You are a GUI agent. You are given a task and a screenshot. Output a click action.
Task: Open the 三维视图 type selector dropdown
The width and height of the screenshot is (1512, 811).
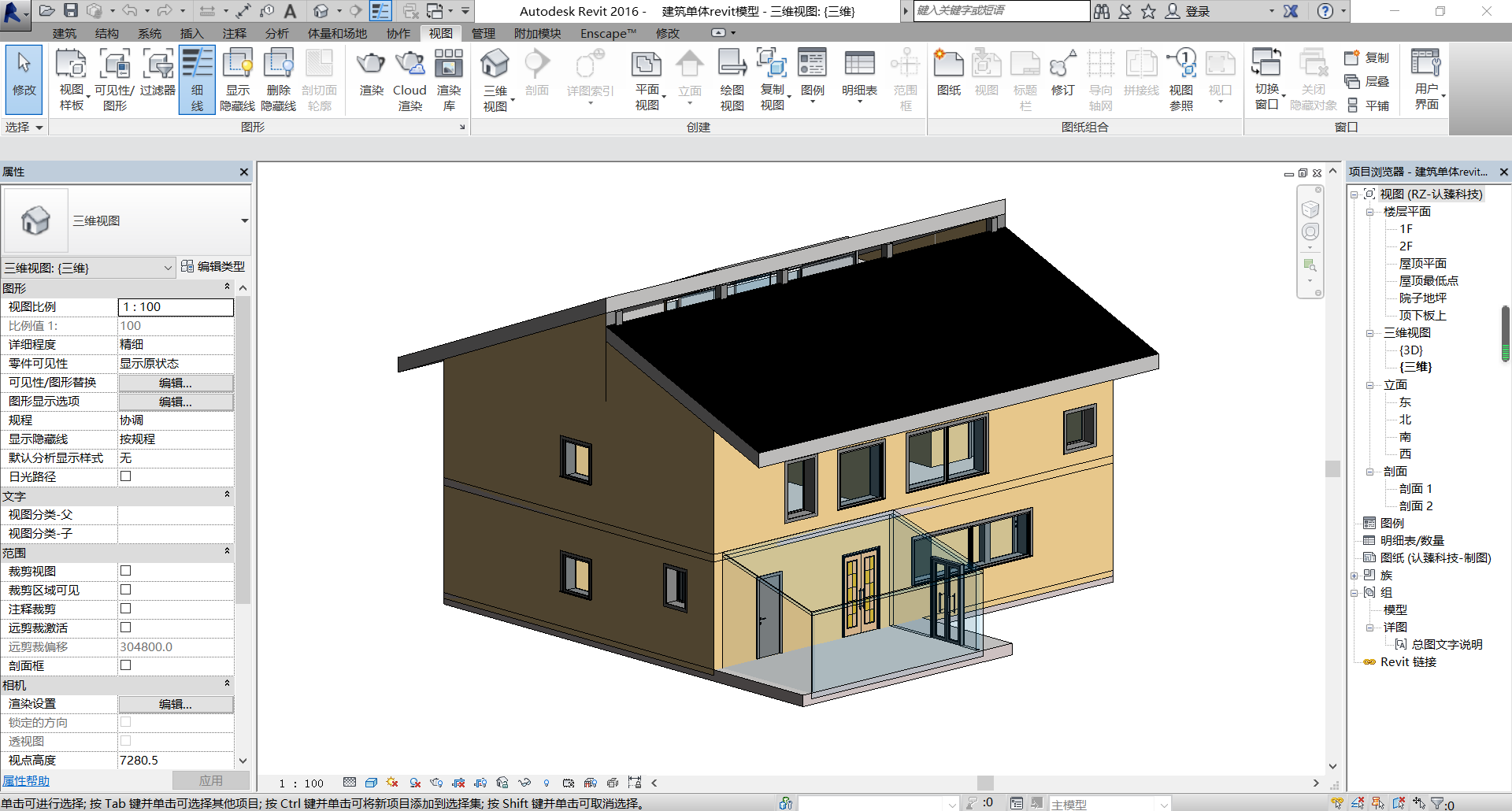244,221
